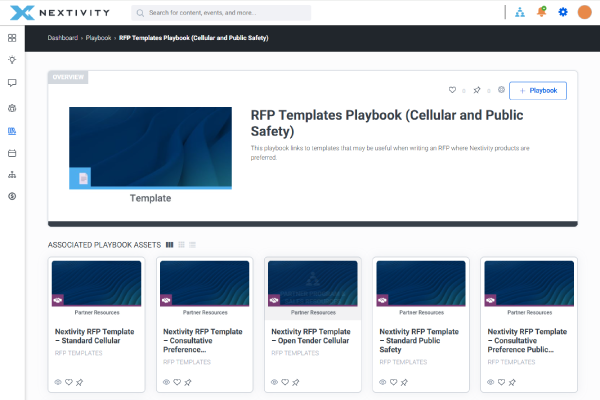Switch assets to list view
The height and width of the screenshot is (400, 600).
pos(192,244)
